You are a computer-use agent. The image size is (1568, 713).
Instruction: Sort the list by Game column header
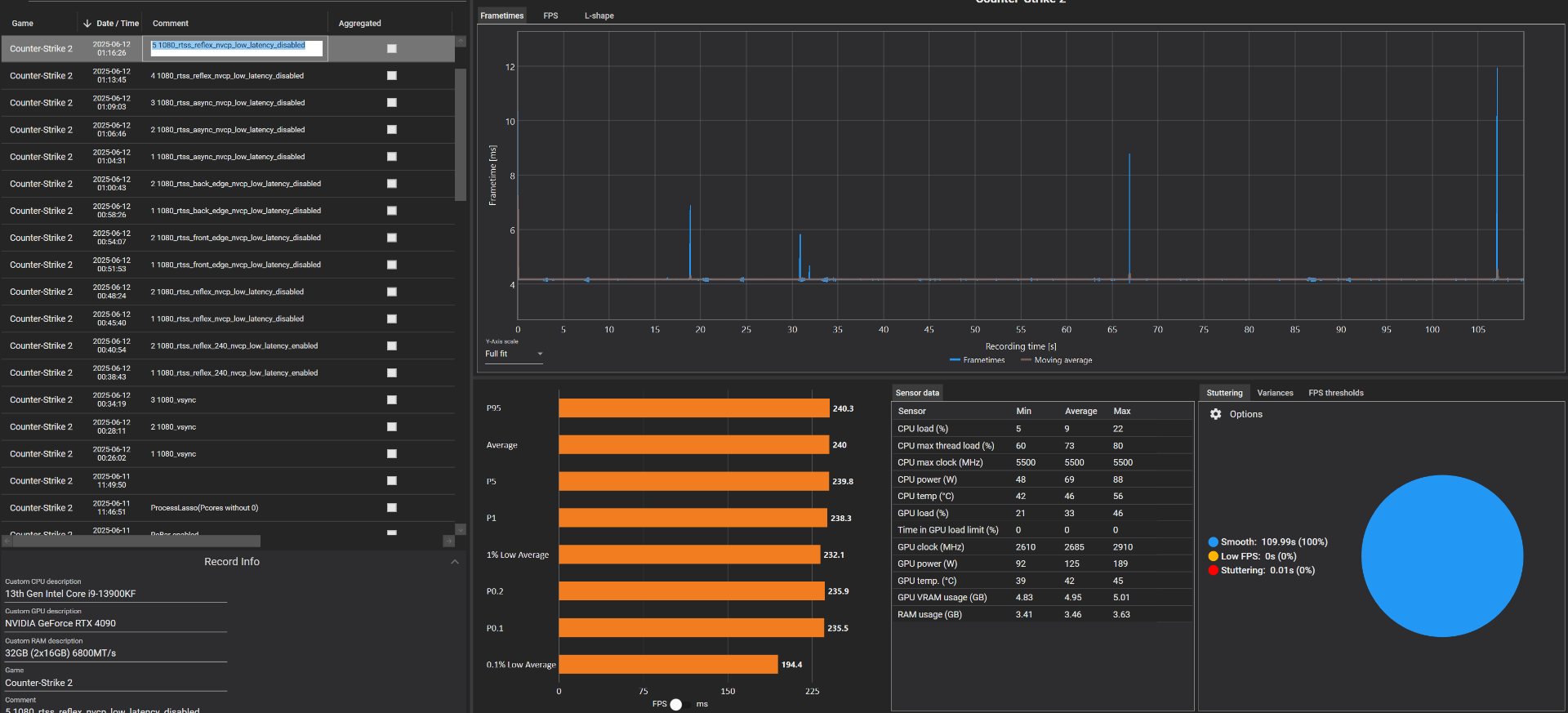pos(23,23)
